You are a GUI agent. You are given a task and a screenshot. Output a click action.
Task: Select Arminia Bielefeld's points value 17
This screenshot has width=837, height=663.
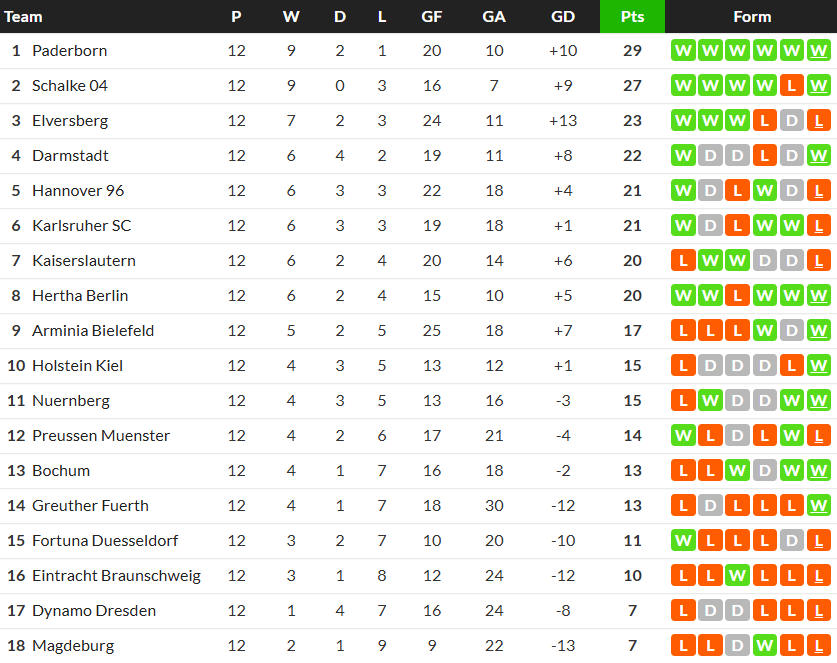[632, 331]
